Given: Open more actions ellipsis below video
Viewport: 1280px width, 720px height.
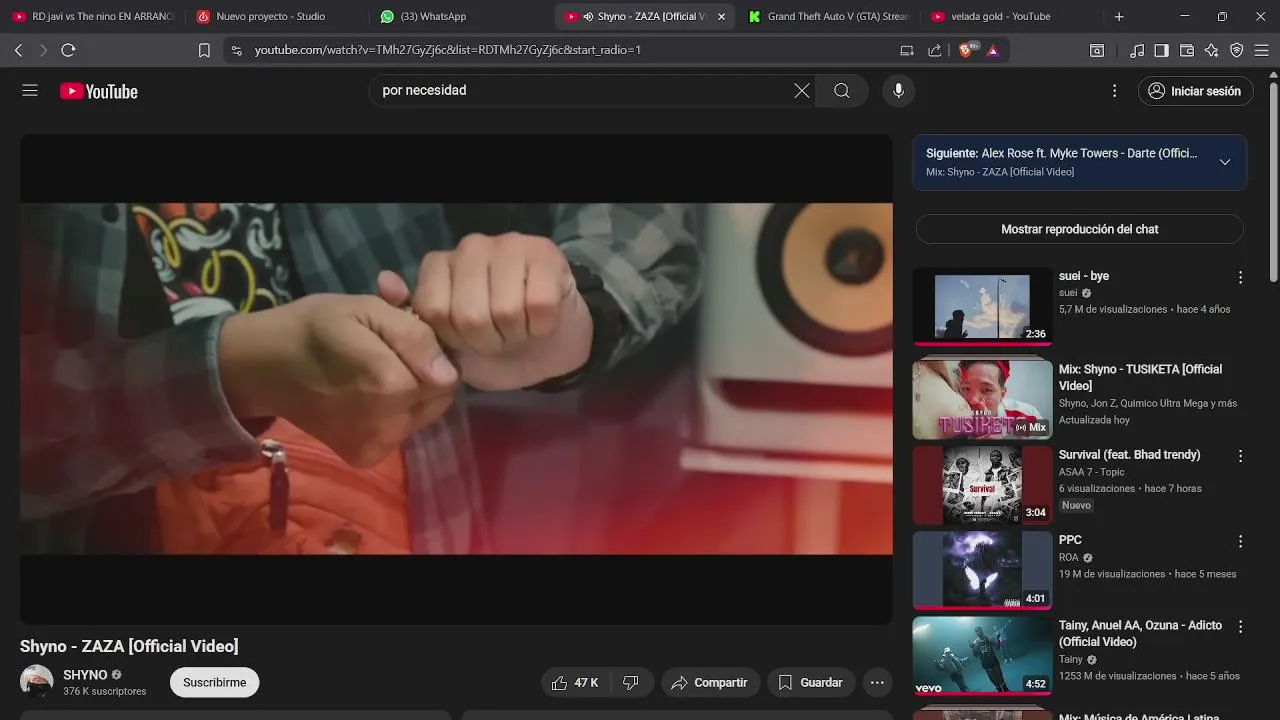Looking at the screenshot, I should (x=877, y=682).
